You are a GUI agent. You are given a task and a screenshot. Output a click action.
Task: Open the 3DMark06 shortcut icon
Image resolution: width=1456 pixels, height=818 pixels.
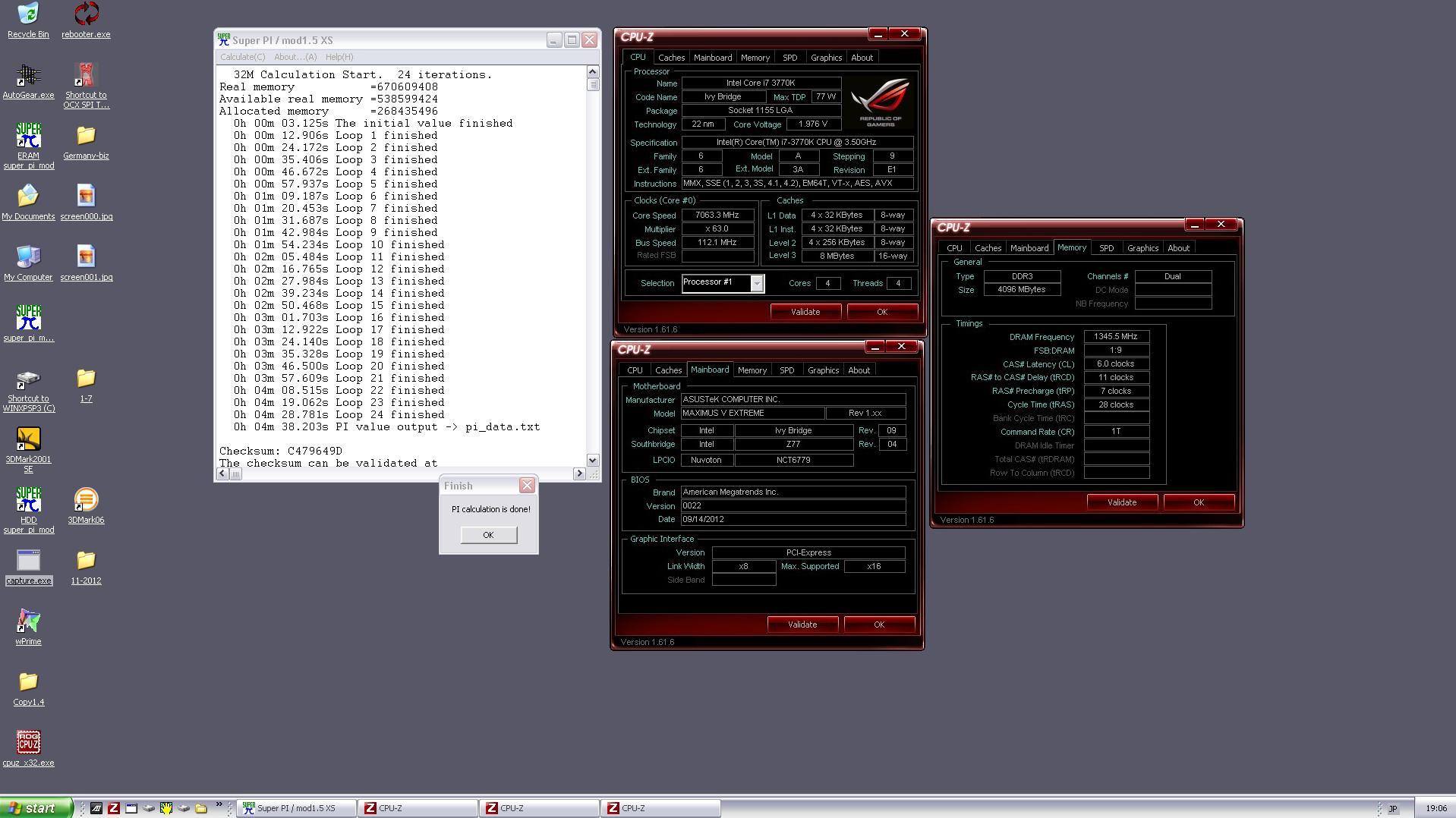point(86,501)
